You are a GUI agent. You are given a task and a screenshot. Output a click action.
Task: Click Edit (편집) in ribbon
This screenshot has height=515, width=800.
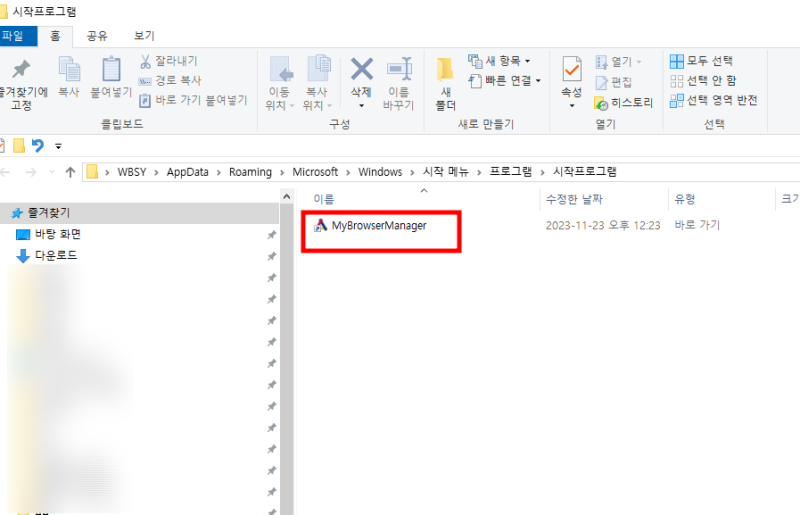[614, 82]
